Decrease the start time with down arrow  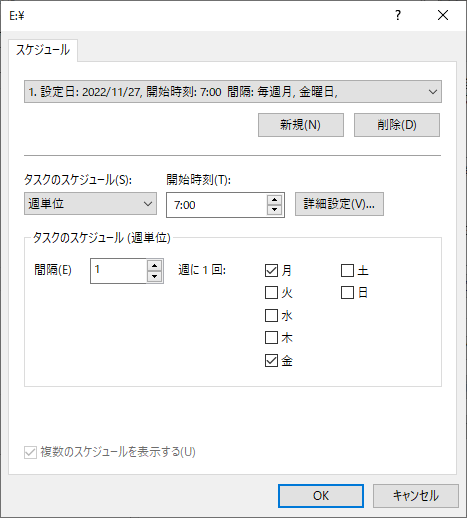click(274, 210)
